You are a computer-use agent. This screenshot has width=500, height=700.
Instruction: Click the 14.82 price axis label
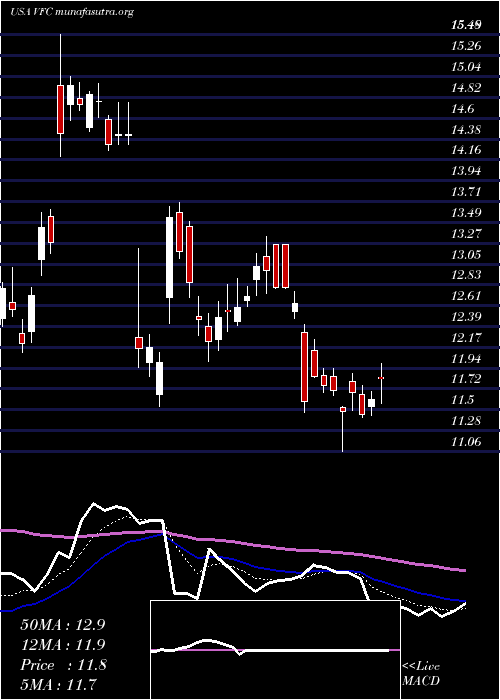pyautogui.click(x=466, y=88)
